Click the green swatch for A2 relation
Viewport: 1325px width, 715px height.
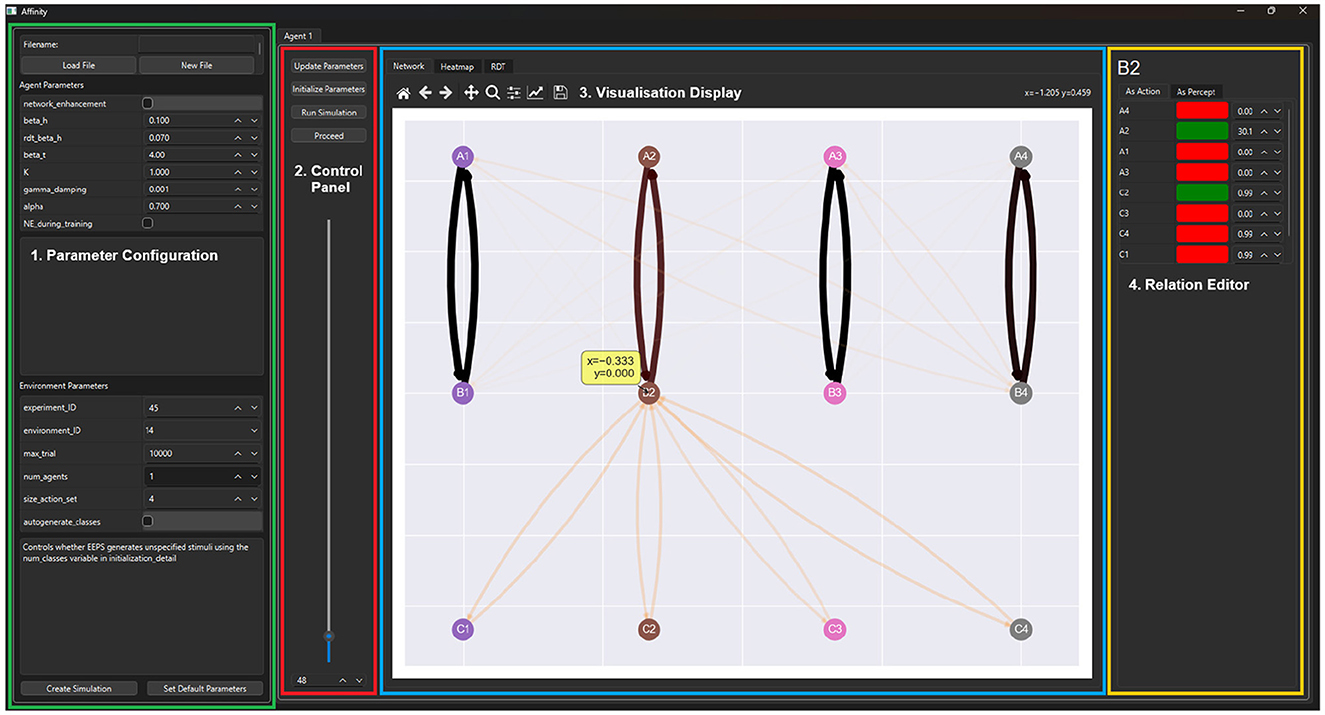[x=1201, y=131]
